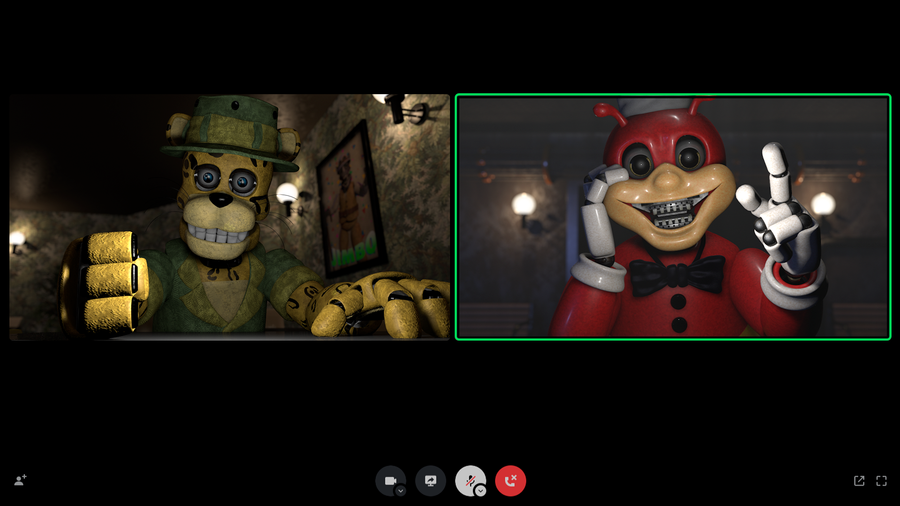This screenshot has height=506, width=900.
Task: Pop out the call window
Action: [x=859, y=481]
